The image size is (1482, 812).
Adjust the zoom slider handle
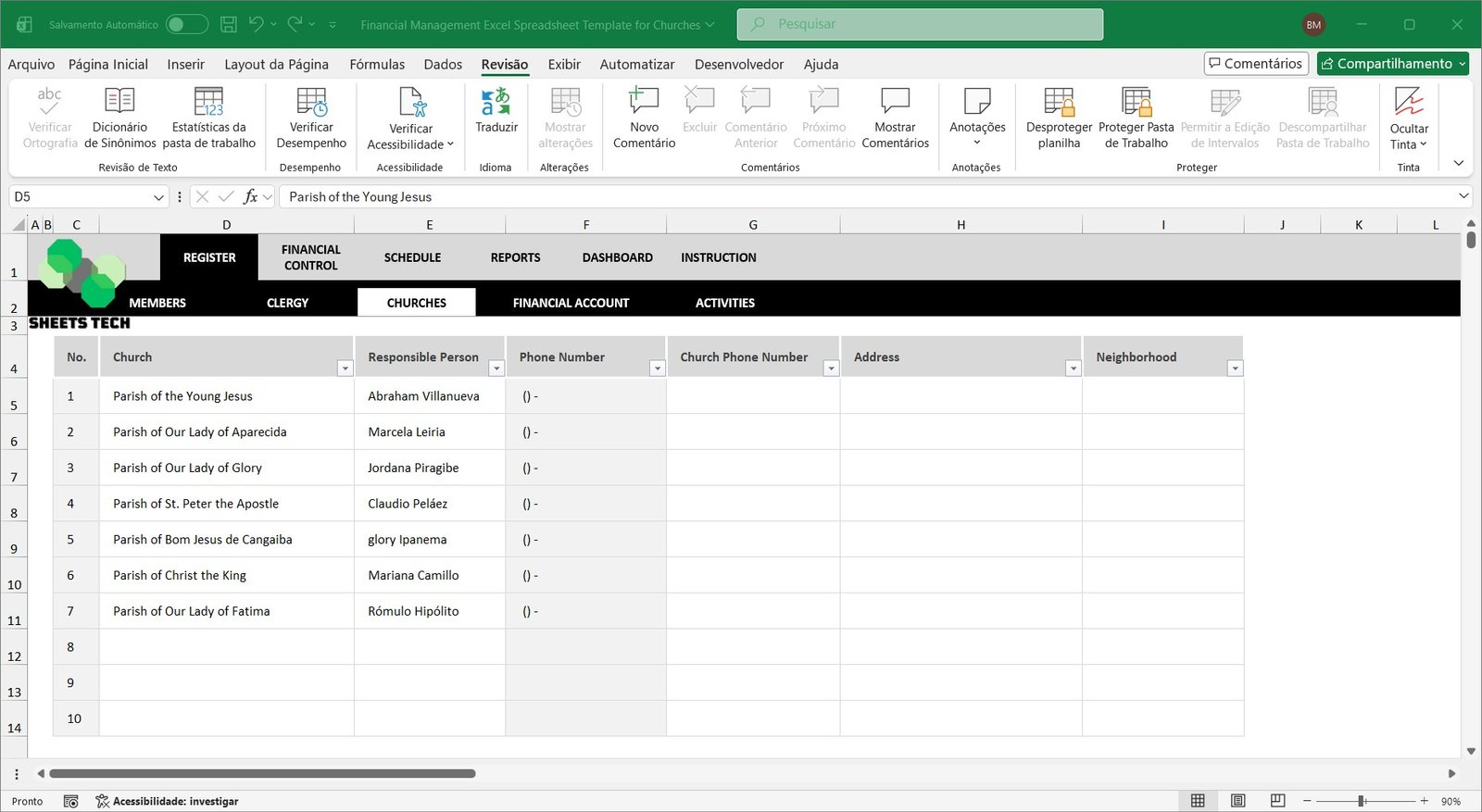tap(1361, 801)
